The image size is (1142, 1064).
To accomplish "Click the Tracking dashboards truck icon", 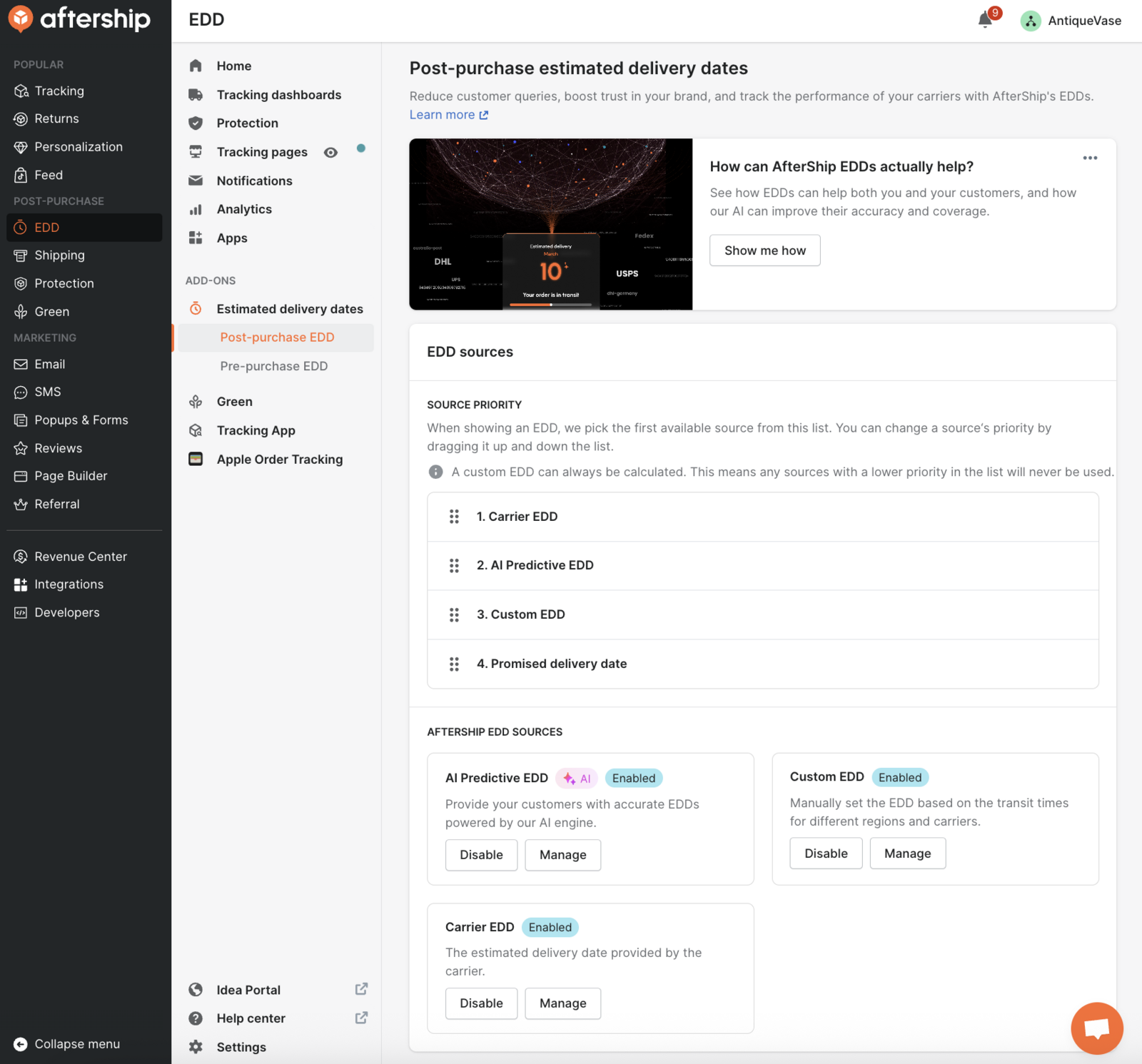I will [x=196, y=94].
